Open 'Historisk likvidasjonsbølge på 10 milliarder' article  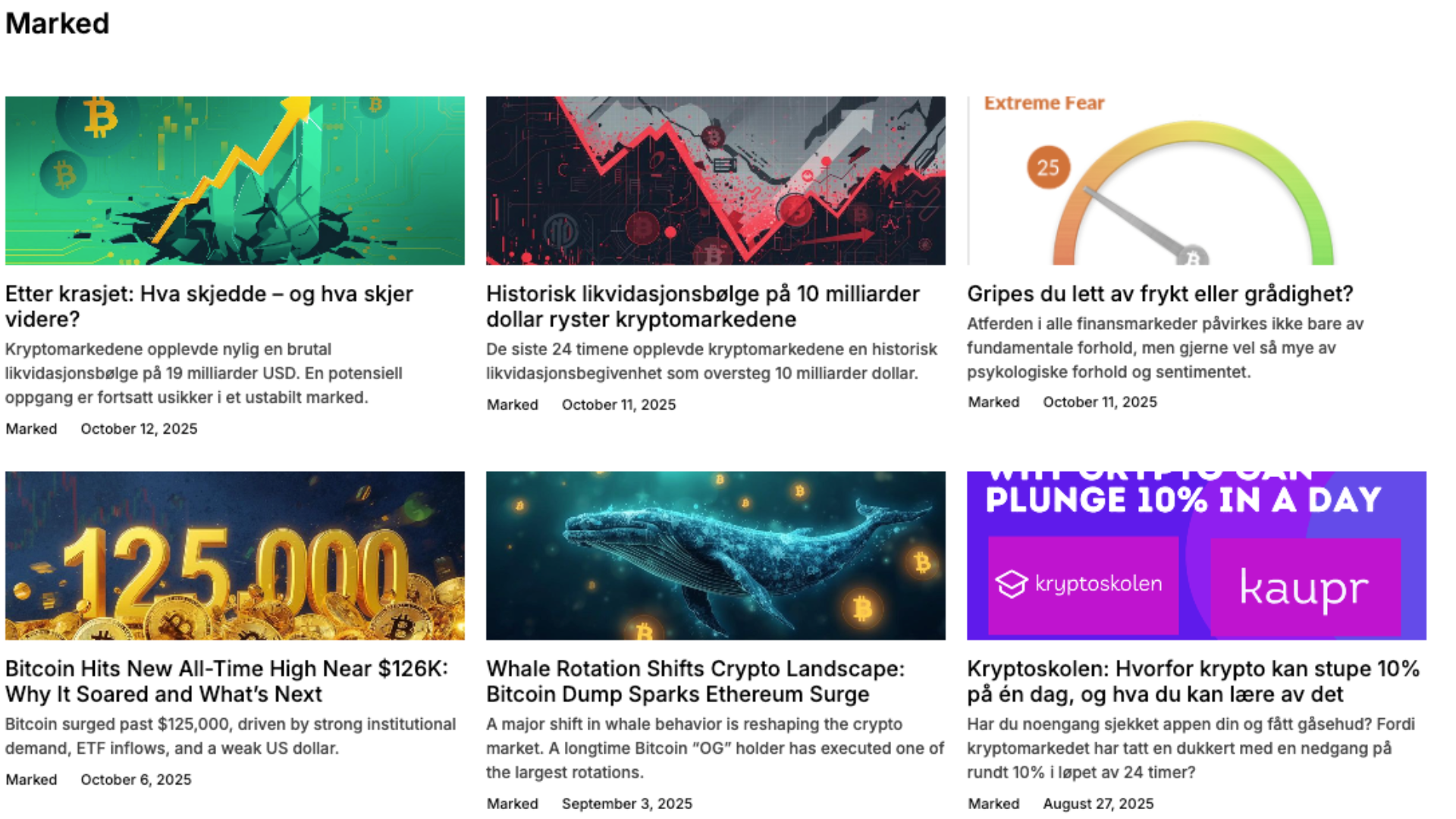pyautogui.click(x=703, y=306)
